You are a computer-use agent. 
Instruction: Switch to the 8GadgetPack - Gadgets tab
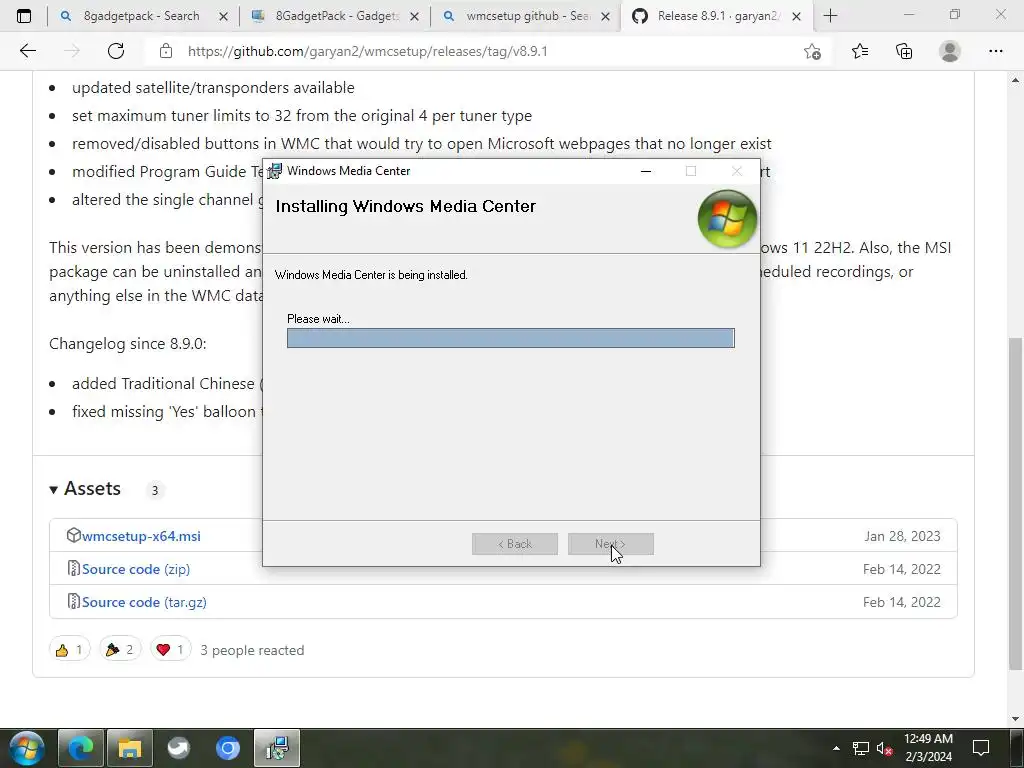pos(334,16)
